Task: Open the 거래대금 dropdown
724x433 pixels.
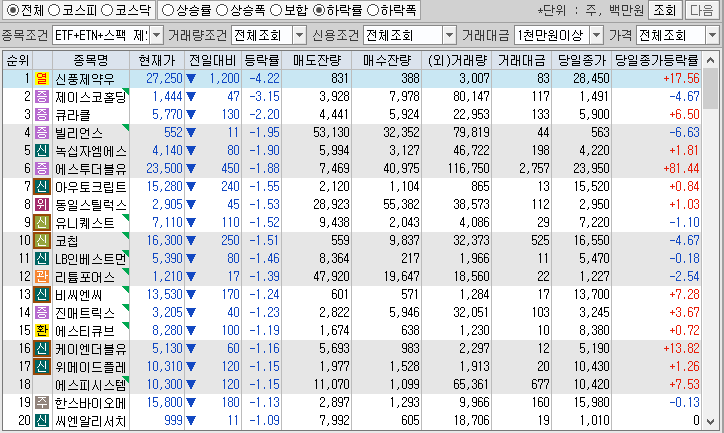Action: point(597,35)
